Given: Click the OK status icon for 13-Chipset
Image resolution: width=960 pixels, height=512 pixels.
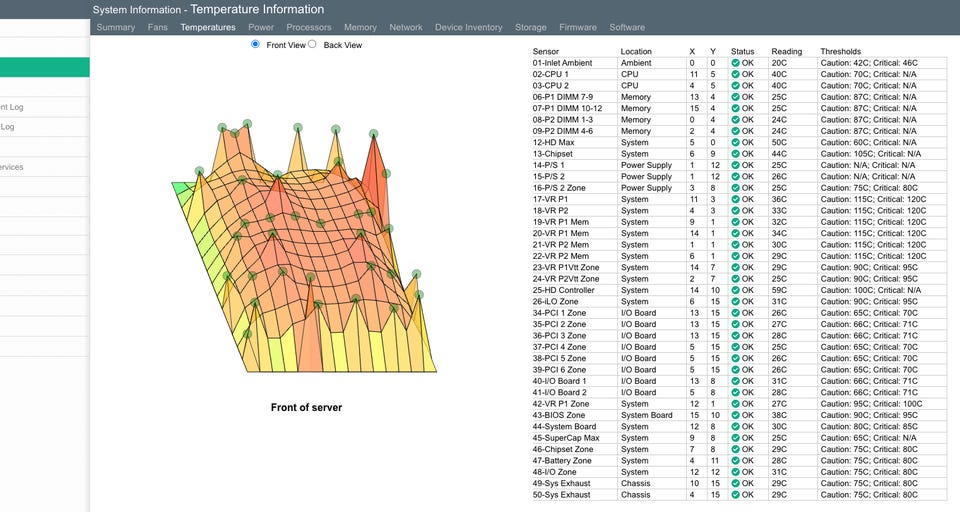Looking at the screenshot, I should tap(735, 154).
